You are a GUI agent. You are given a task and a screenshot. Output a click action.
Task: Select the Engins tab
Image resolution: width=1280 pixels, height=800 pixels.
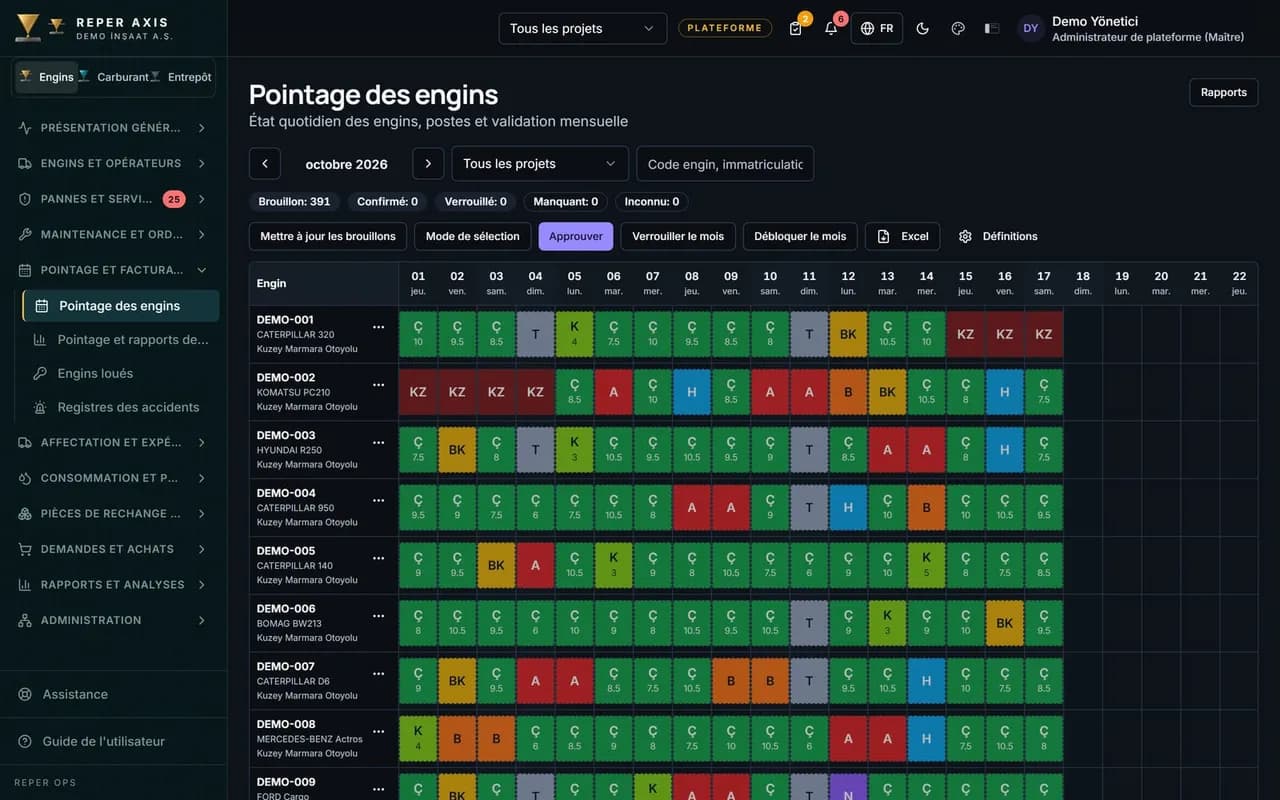(47, 77)
